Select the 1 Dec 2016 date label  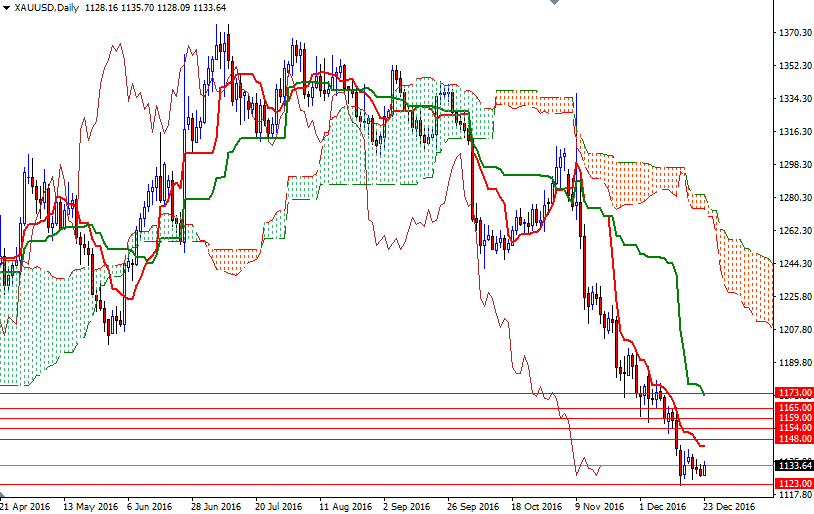pyautogui.click(x=662, y=507)
